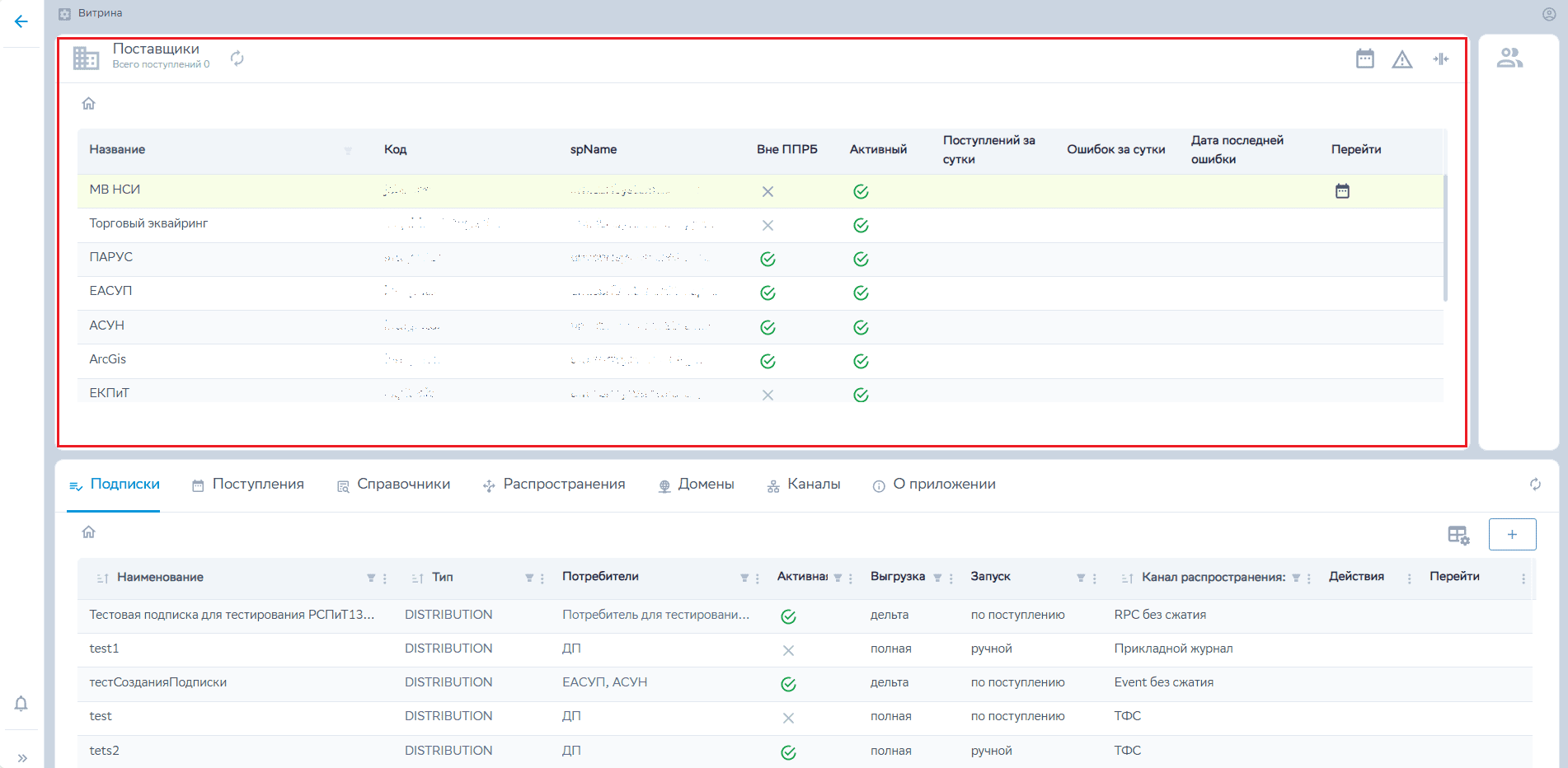Toggle Активный status for Торговый эквайринг

coord(861,226)
